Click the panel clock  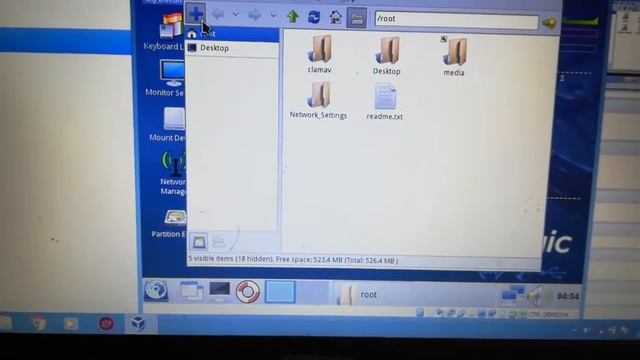tap(568, 296)
